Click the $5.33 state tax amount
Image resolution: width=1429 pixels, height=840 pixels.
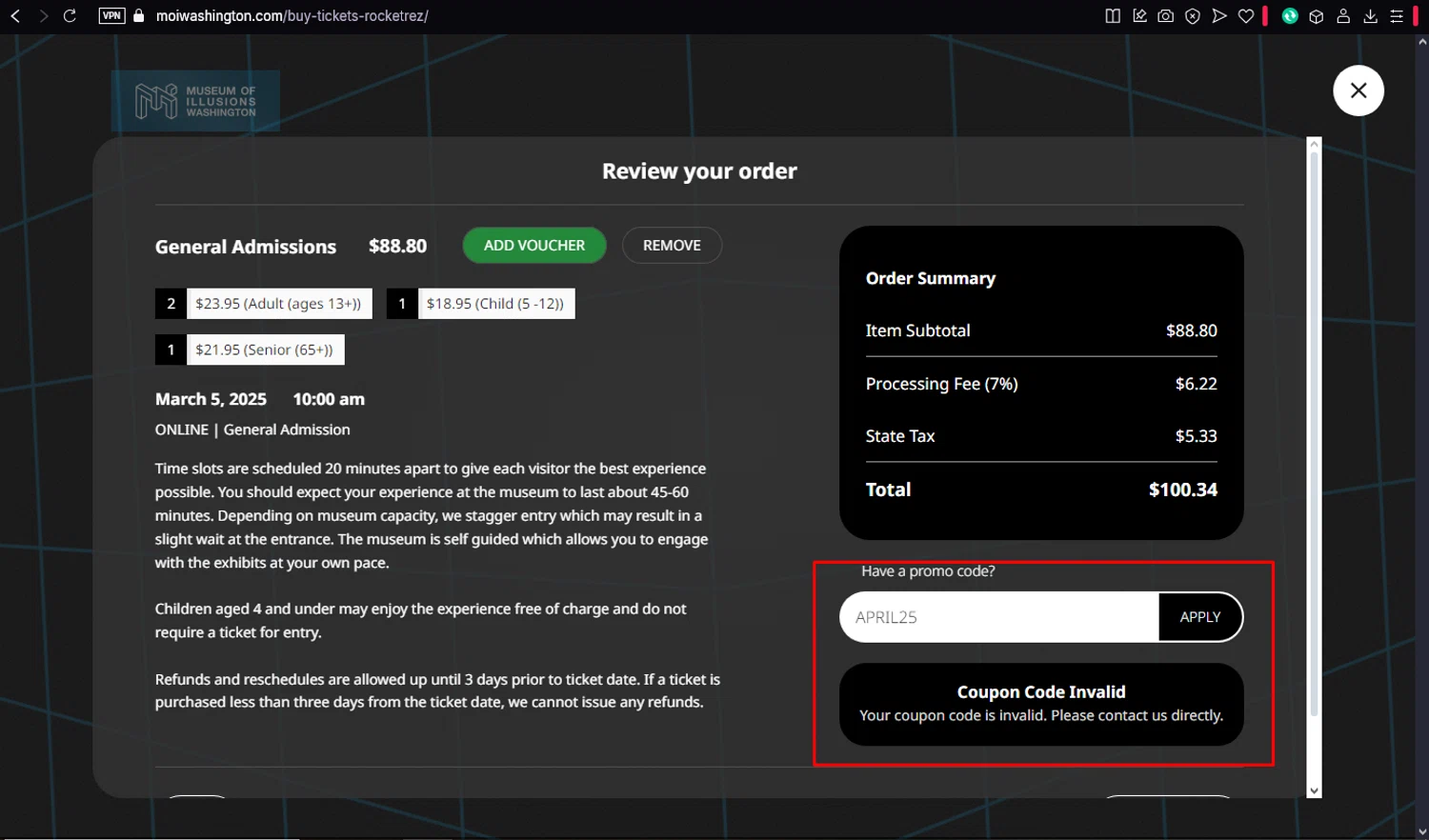coord(1197,436)
